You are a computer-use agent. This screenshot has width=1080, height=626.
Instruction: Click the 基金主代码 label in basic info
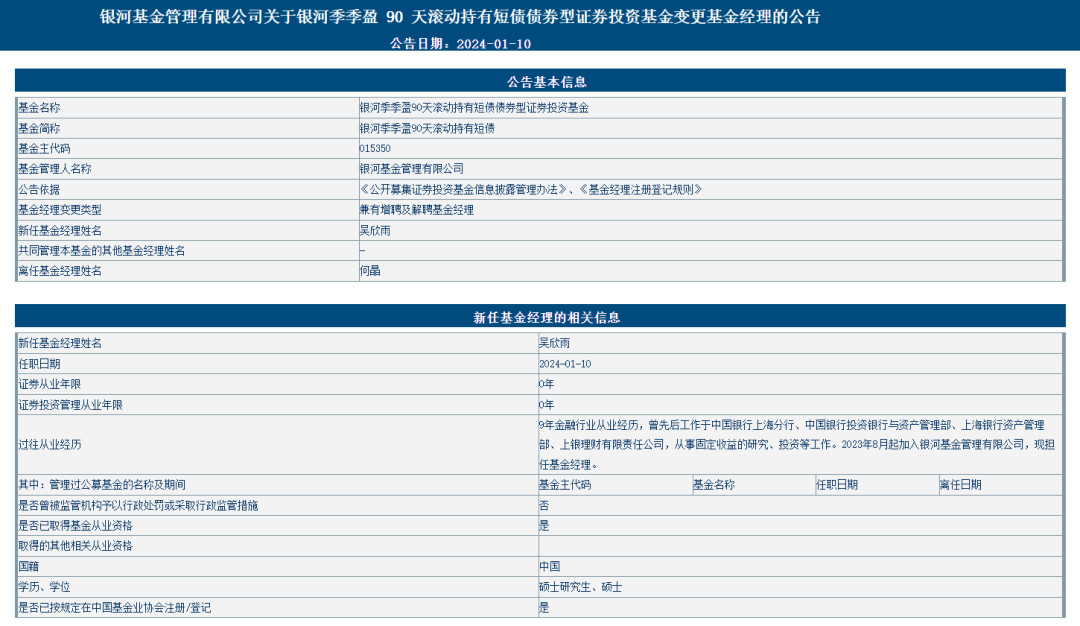[x=44, y=149]
